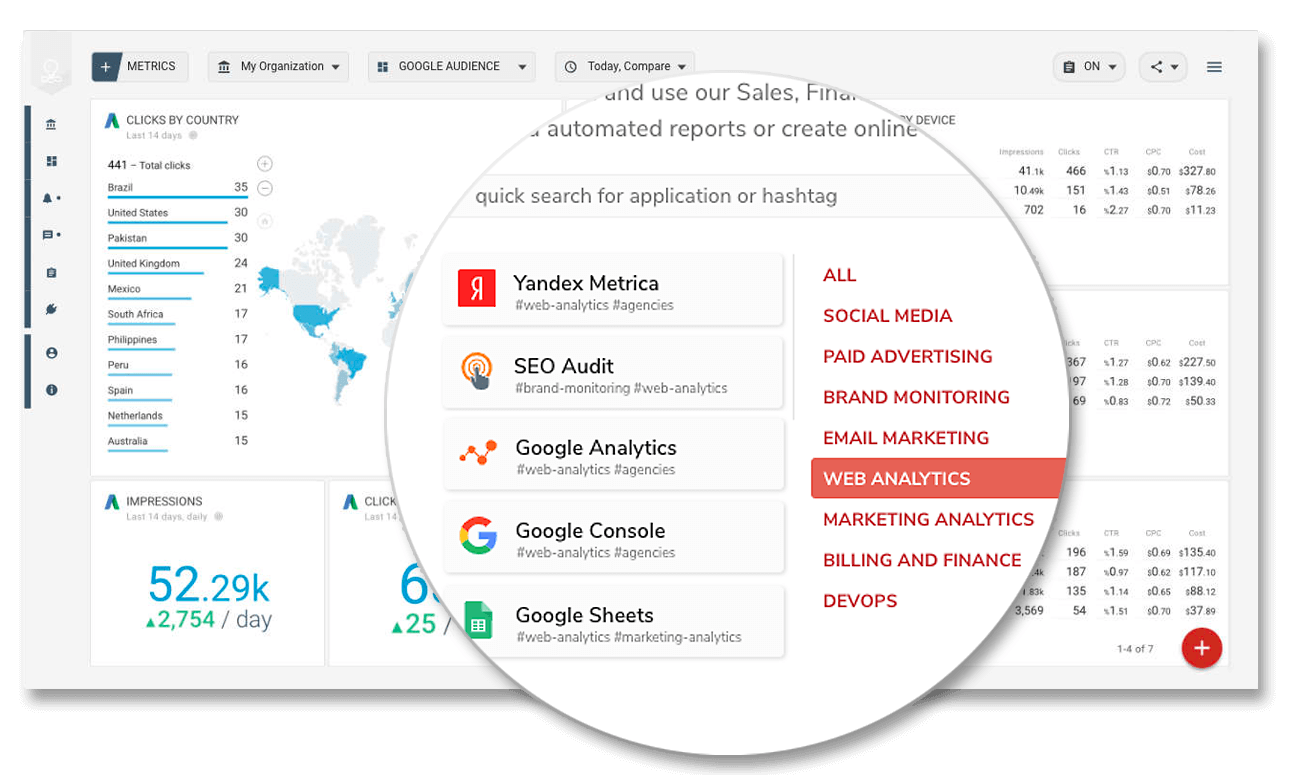This screenshot has height=775, width=1300.
Task: Click Google Ads logo on Clicks by Country
Action: pyautogui.click(x=112, y=121)
